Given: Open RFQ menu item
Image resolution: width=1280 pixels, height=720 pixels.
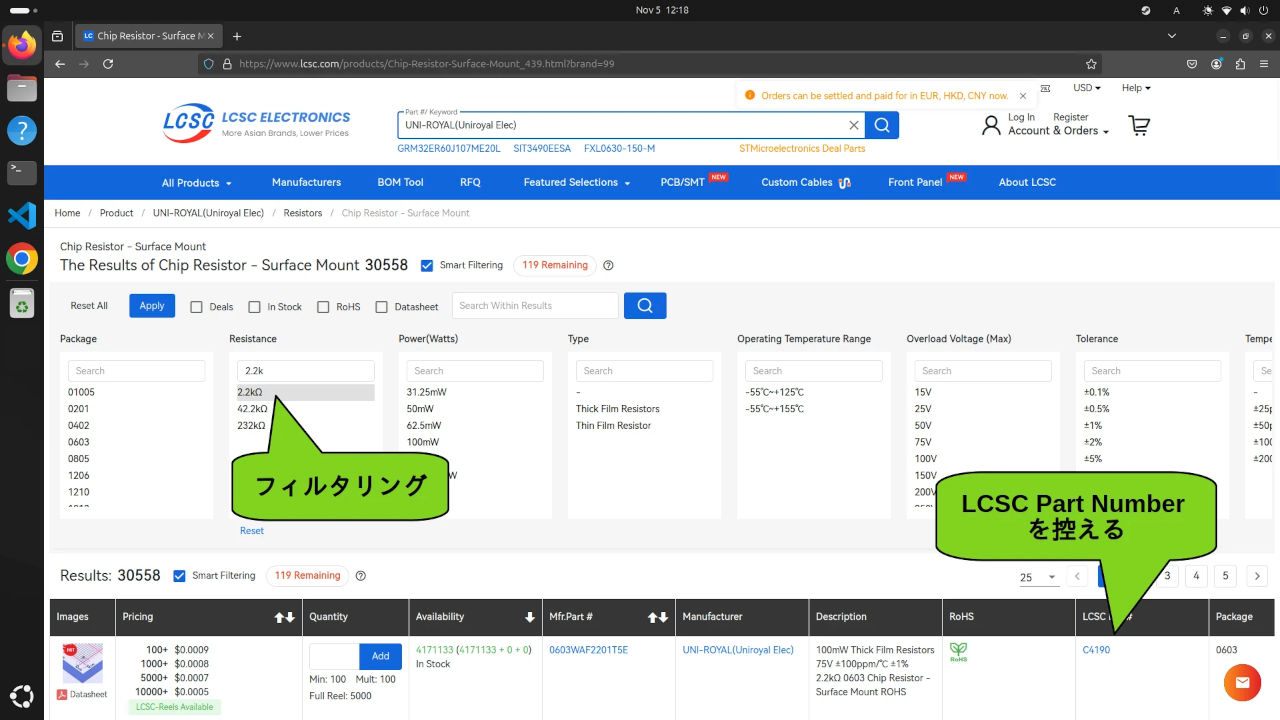Looking at the screenshot, I should pos(470,182).
